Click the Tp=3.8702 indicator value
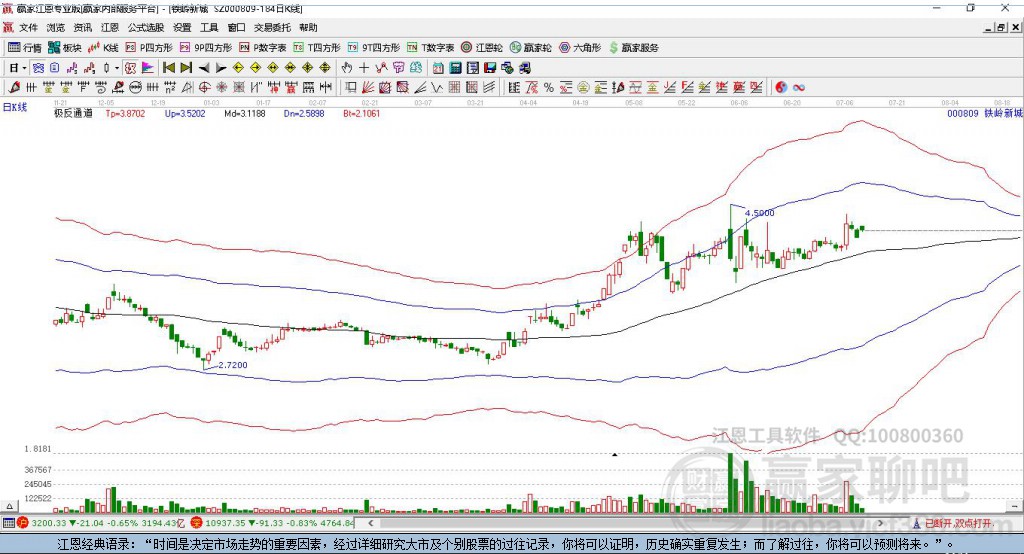The height and width of the screenshot is (554, 1024). pyautogui.click(x=125, y=114)
